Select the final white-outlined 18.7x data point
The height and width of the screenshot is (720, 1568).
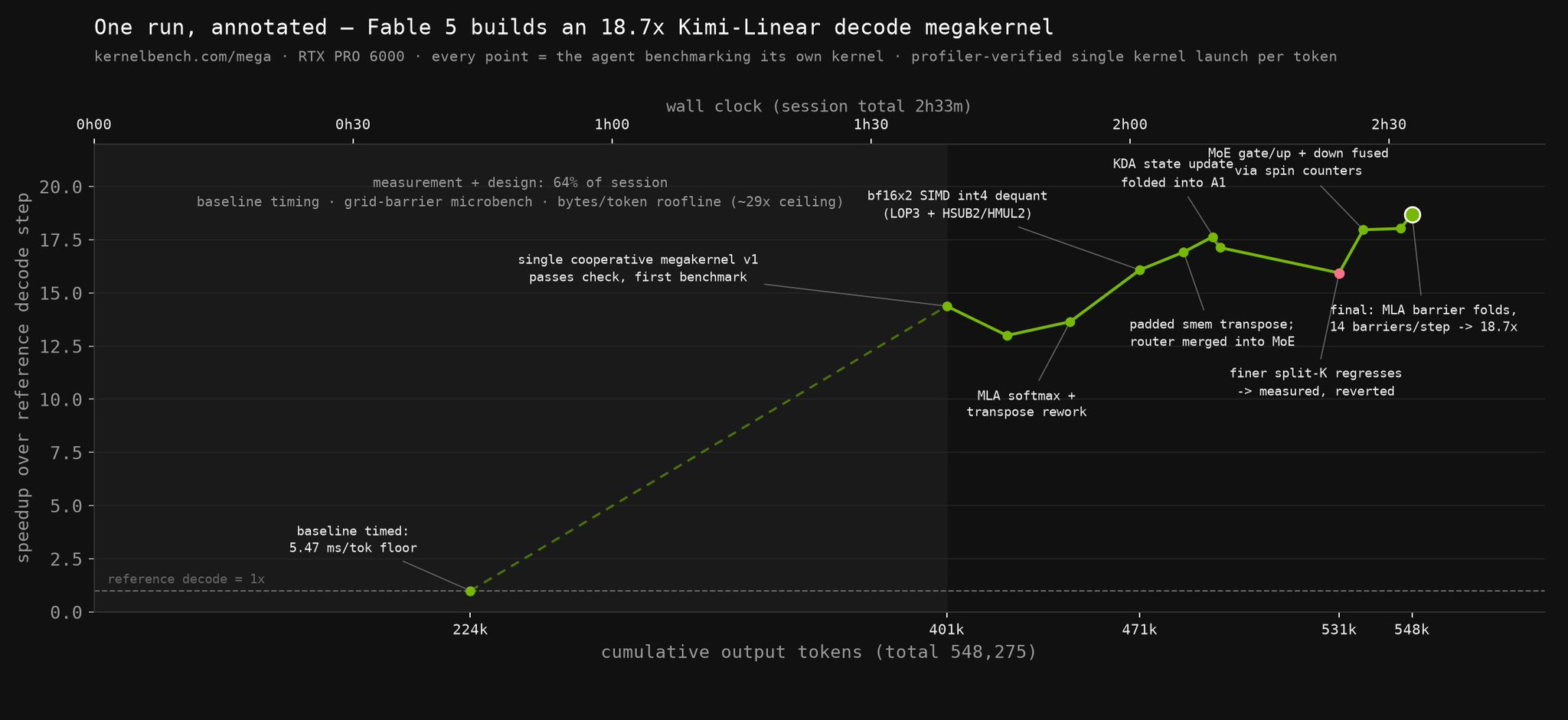click(x=1413, y=215)
